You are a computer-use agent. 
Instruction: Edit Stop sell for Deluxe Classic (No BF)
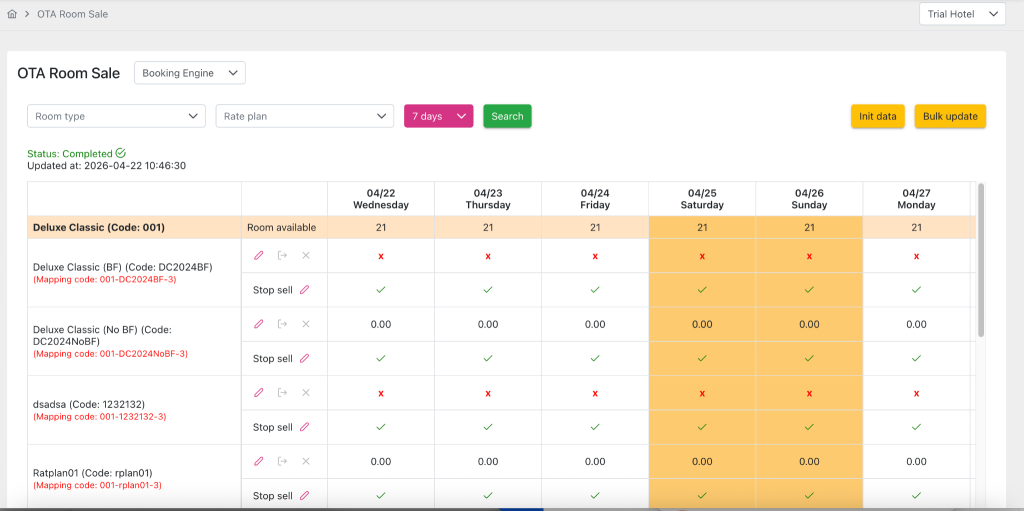(305, 358)
